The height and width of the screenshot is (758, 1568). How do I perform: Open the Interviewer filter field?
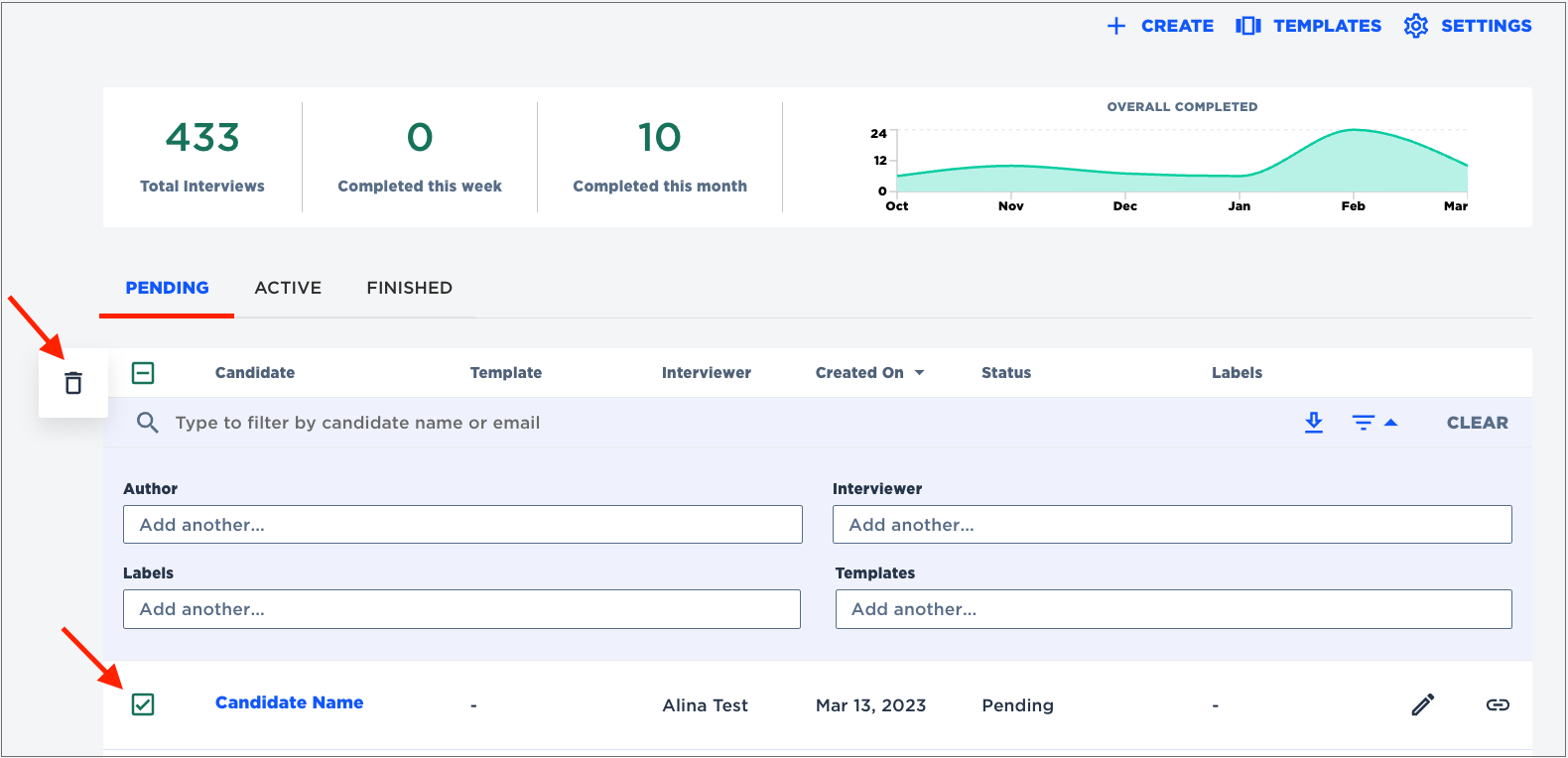pos(1172,525)
